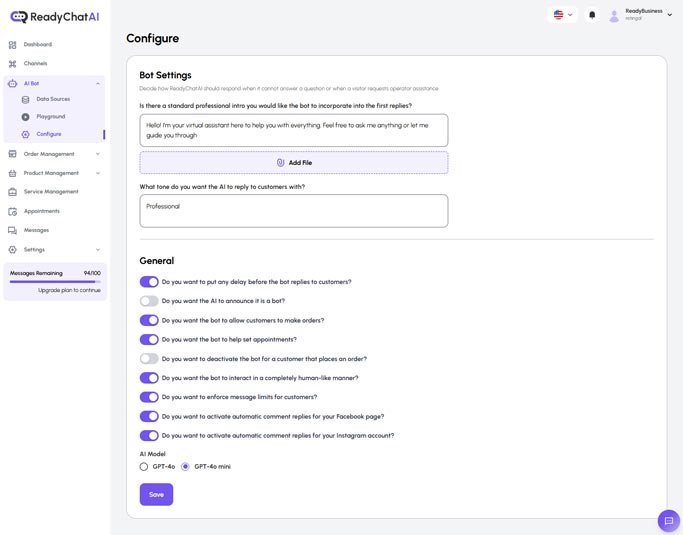Open the language flag dropdown
The width and height of the screenshot is (683, 535).
tap(562, 15)
